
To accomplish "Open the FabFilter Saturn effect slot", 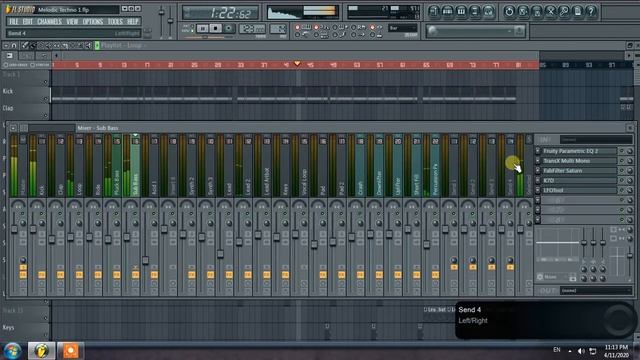I will pos(579,171).
